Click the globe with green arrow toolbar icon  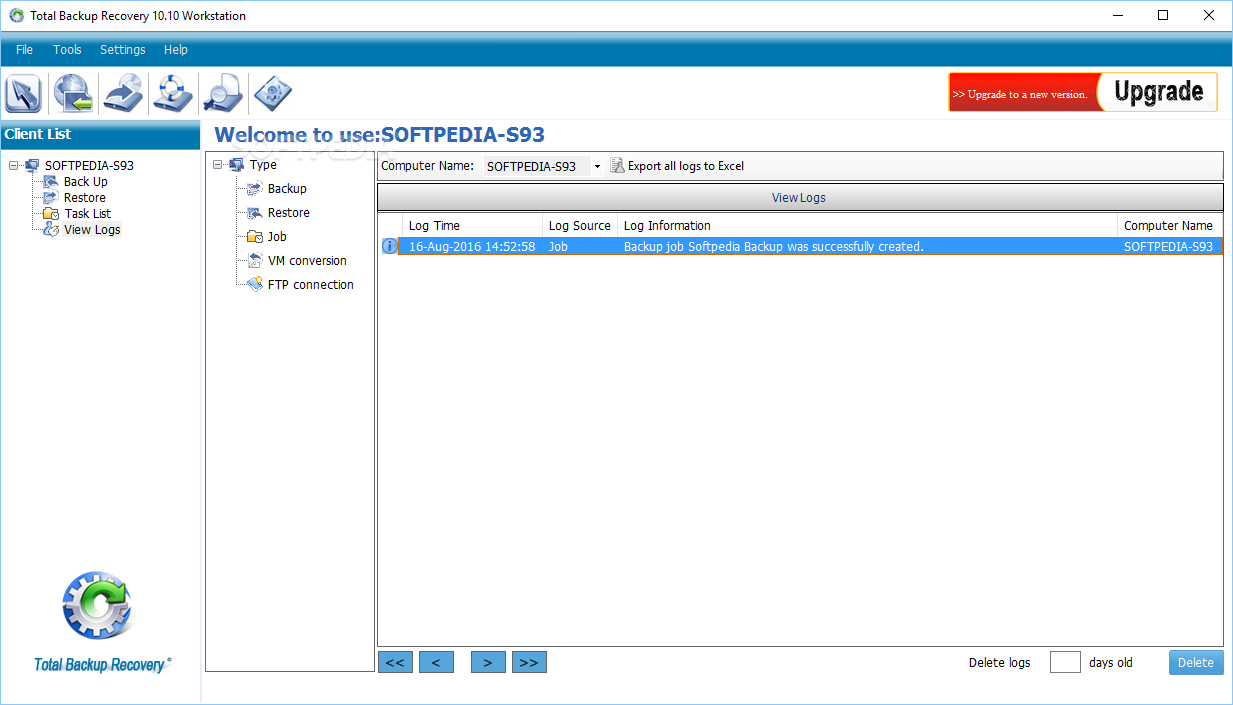tap(73, 94)
